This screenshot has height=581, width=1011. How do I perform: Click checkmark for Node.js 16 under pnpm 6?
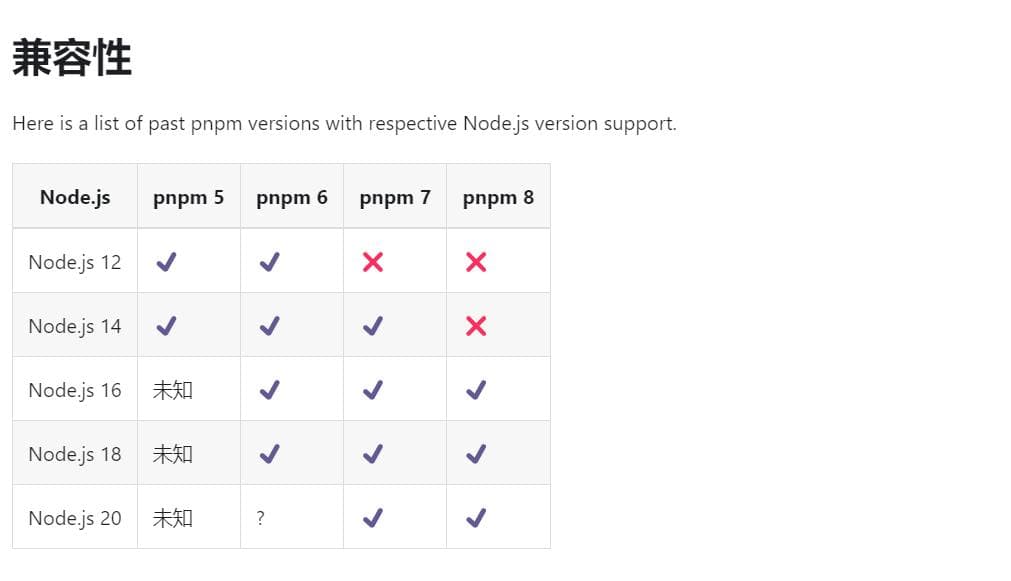[x=270, y=389]
